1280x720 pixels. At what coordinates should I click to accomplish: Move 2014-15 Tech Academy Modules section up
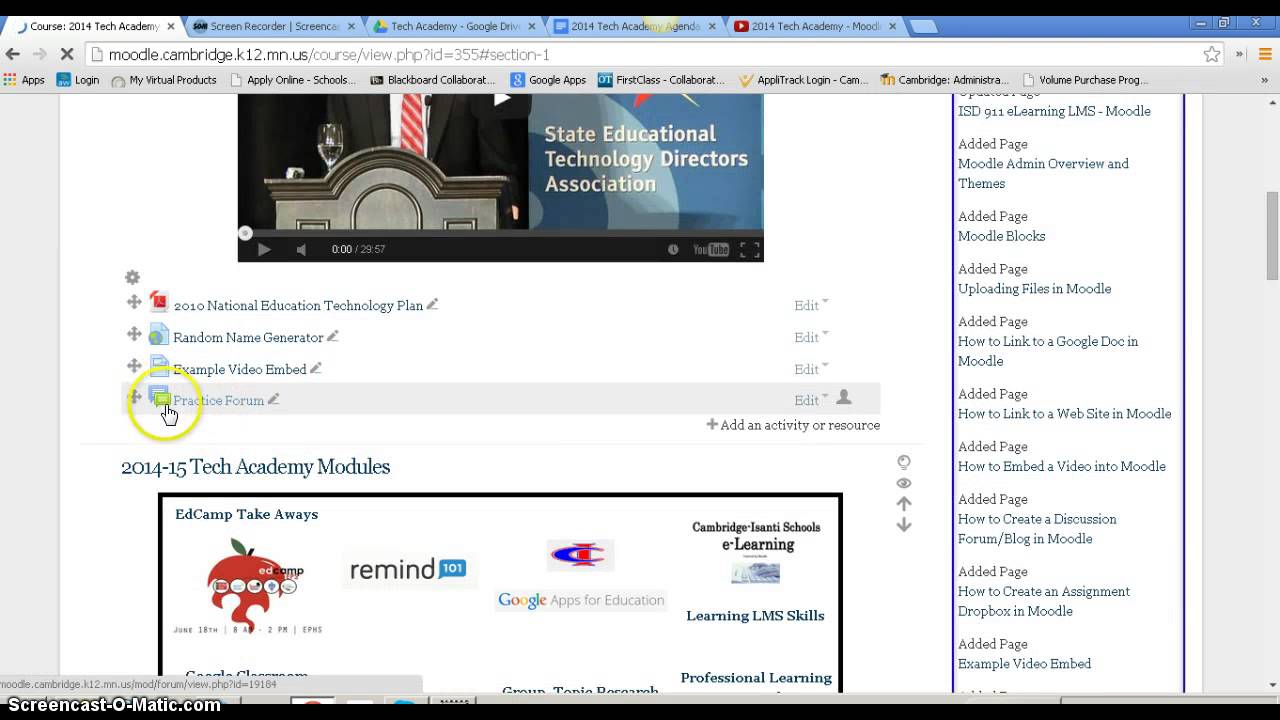point(904,504)
